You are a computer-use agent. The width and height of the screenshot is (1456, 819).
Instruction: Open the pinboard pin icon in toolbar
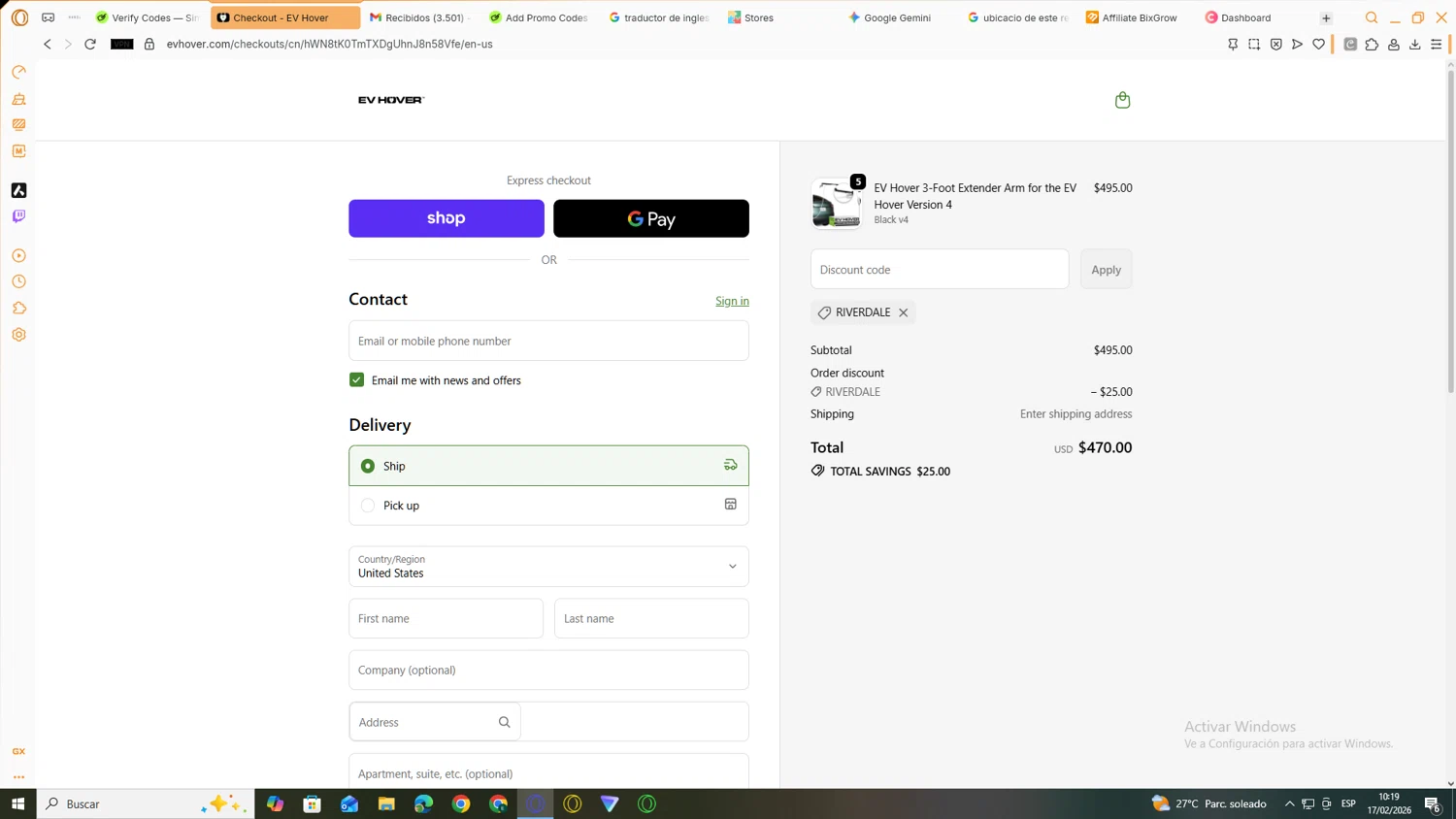click(1233, 44)
